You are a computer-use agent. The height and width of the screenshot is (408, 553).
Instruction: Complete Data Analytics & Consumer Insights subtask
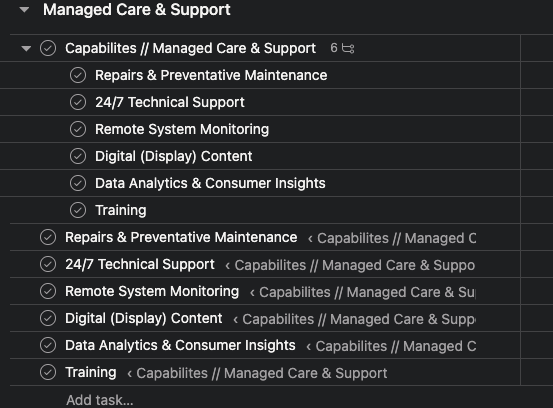pos(78,183)
